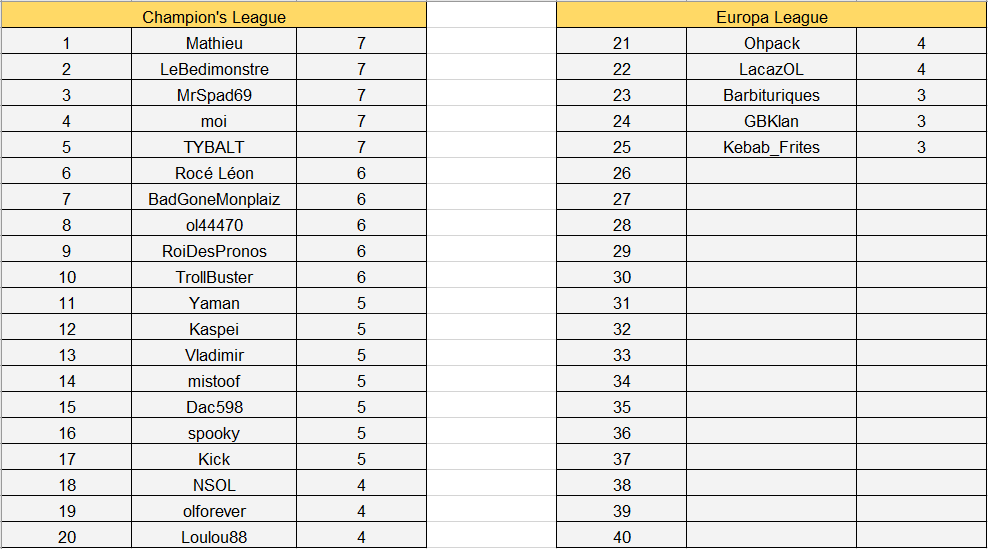Select the TYBALT name cell
This screenshot has height=549, width=988.
click(x=214, y=147)
